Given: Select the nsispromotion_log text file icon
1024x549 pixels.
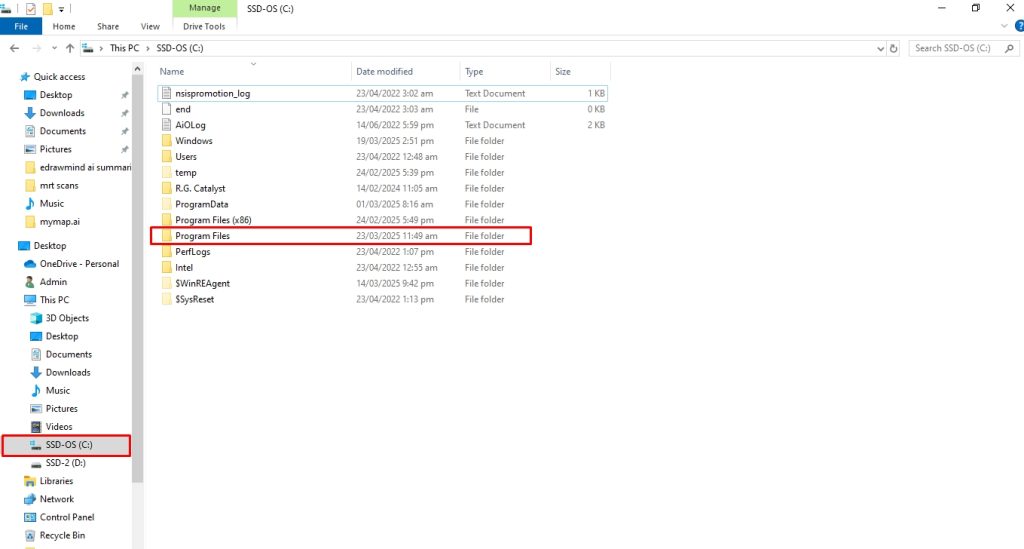Looking at the screenshot, I should [x=167, y=93].
